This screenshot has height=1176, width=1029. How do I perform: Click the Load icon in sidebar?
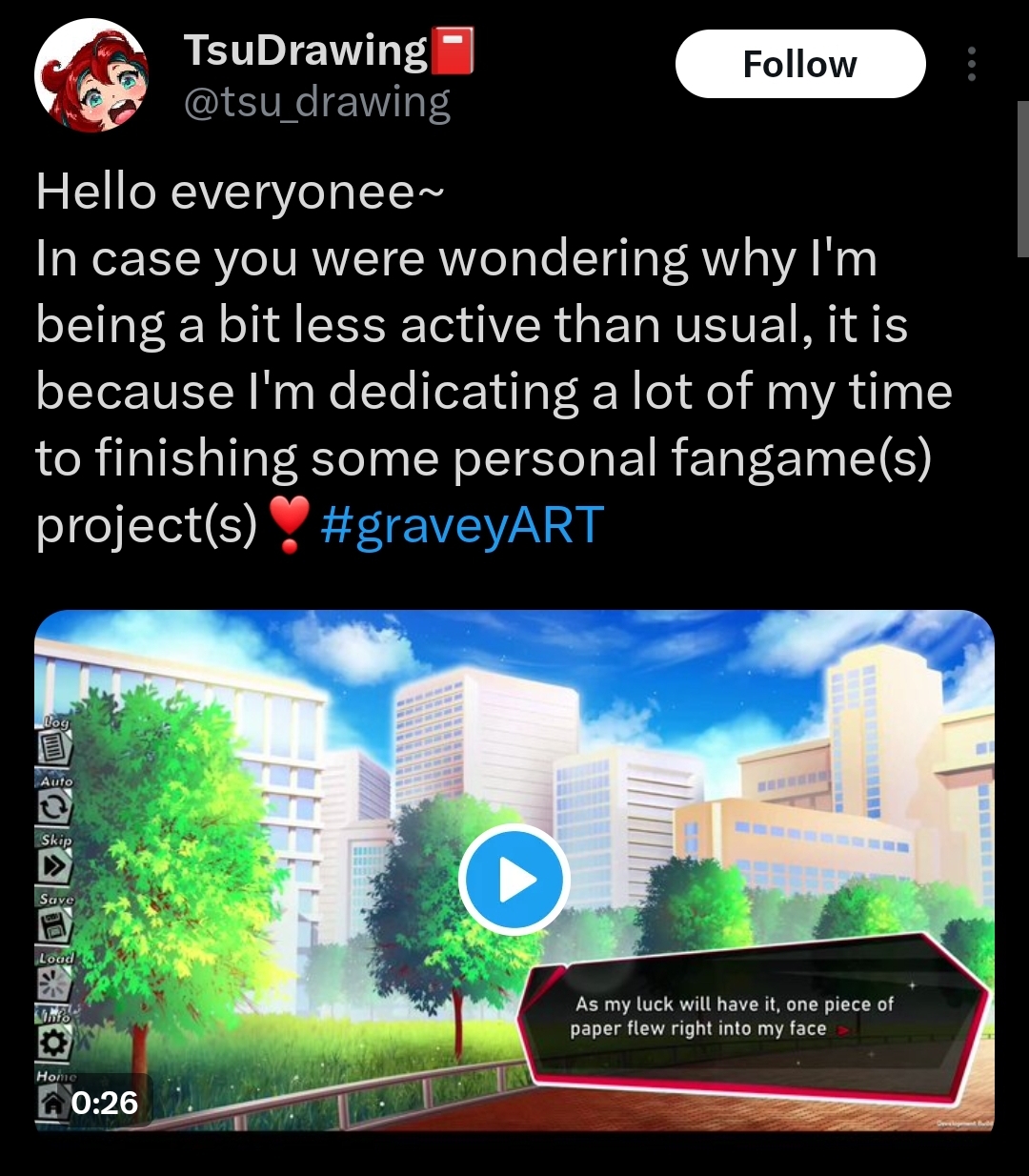(55, 983)
